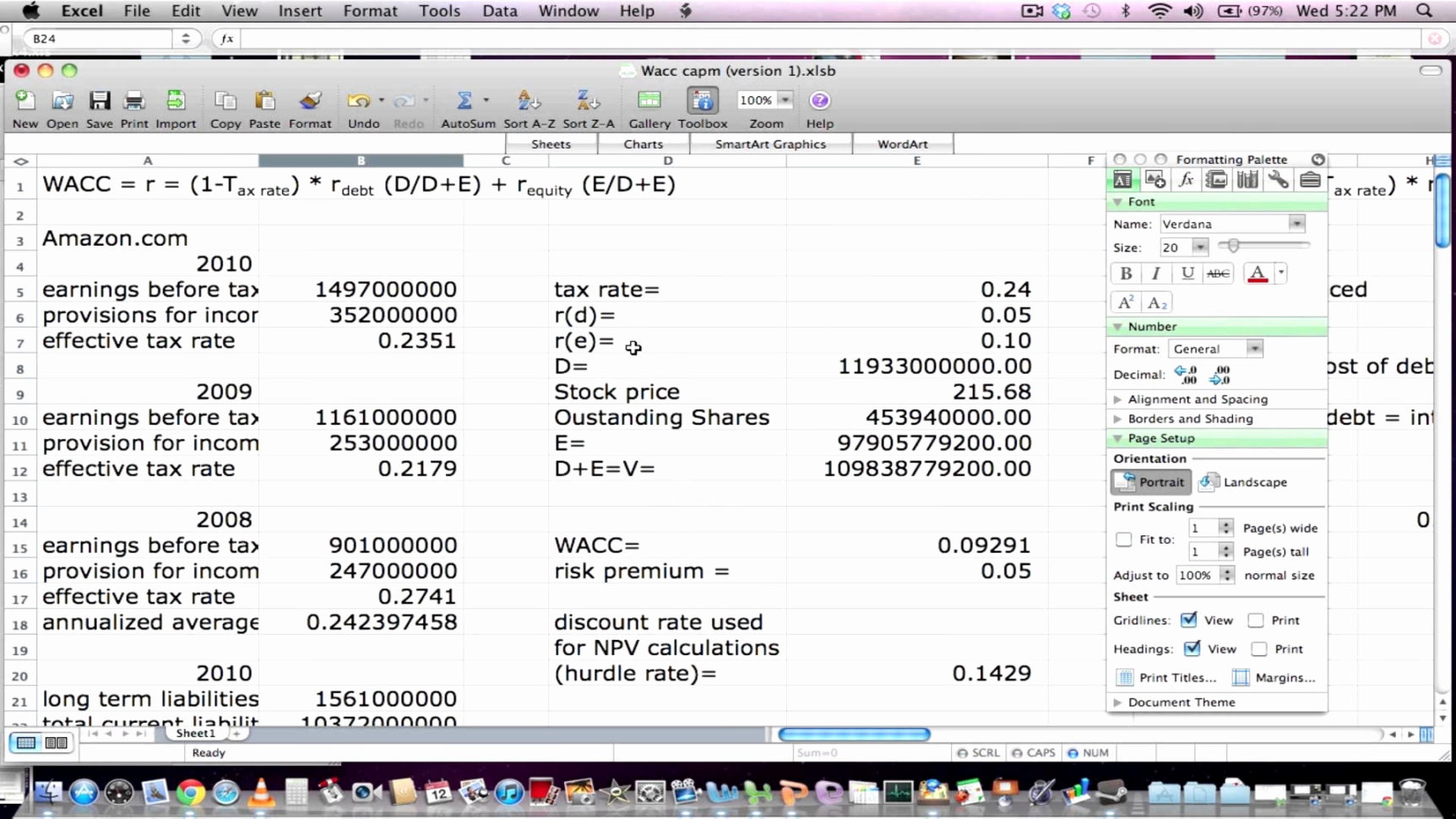The height and width of the screenshot is (819, 1456).
Task: Click the Print Titles button
Action: (x=1166, y=677)
